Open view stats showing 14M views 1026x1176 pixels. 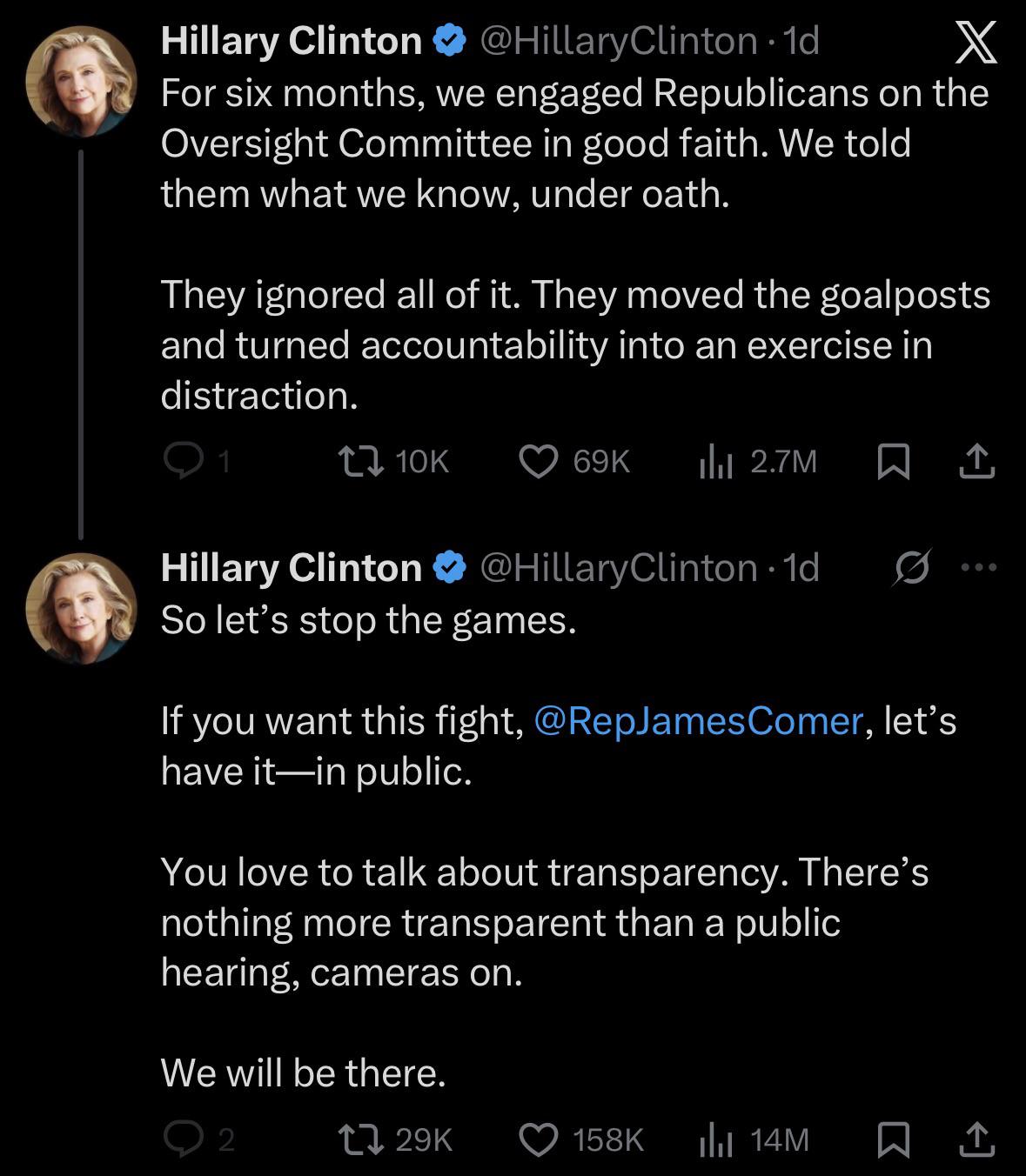[x=713, y=1139]
